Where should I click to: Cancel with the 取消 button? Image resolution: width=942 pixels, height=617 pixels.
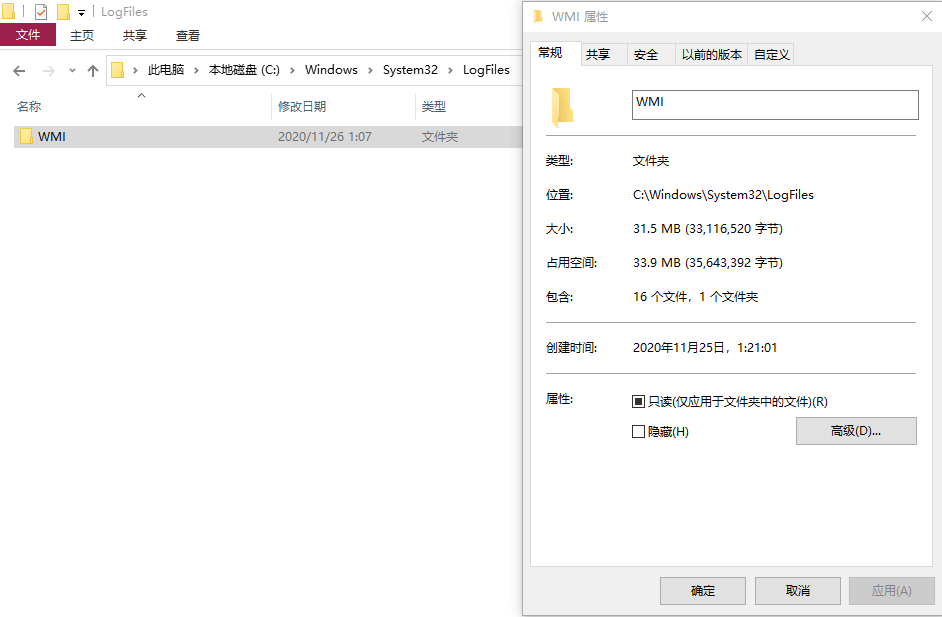pyautogui.click(x=798, y=591)
